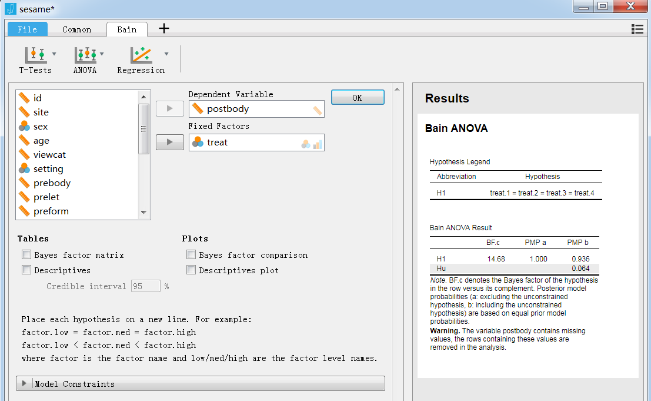Click arrow button beside Fixed Factors box
Viewport: 651px width, 401px height.
pyautogui.click(x=170, y=143)
